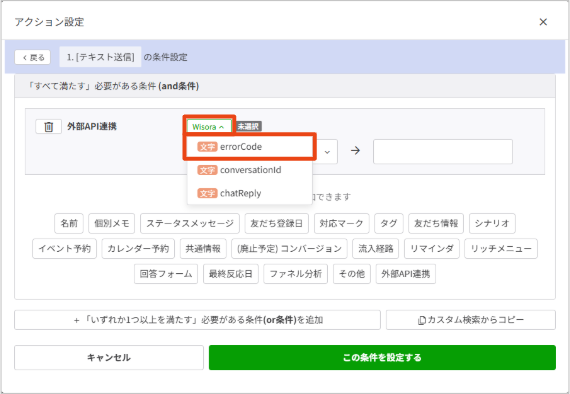This screenshot has width=570, height=394.
Task: Add the 流入経路 condition
Action: tap(376, 249)
